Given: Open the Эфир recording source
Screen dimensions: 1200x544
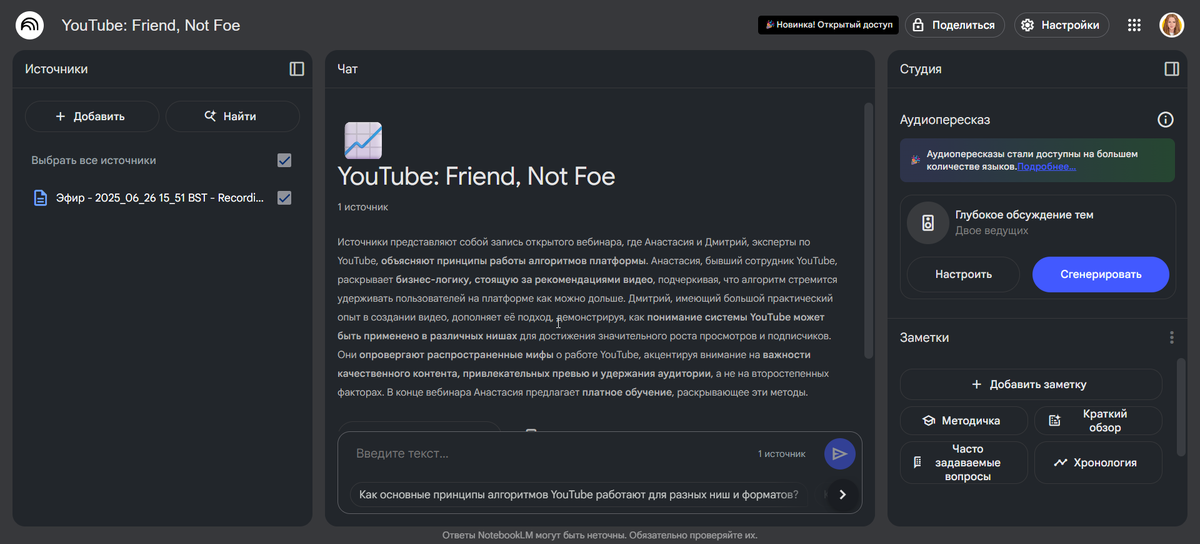Looking at the screenshot, I should coord(160,198).
